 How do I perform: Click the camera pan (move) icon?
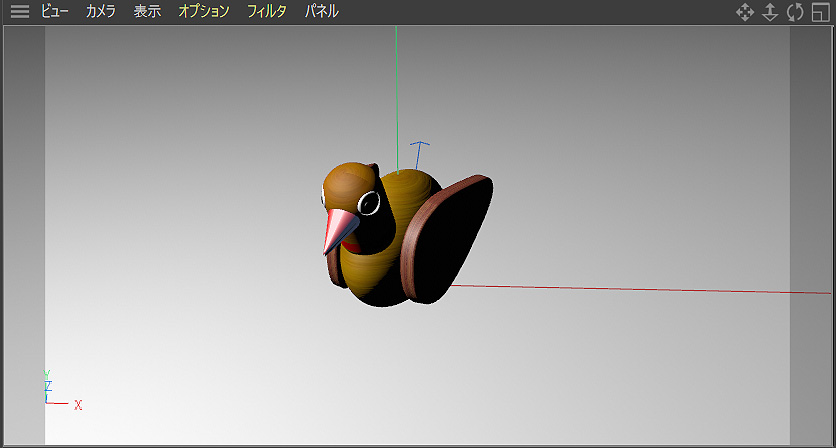(x=745, y=12)
